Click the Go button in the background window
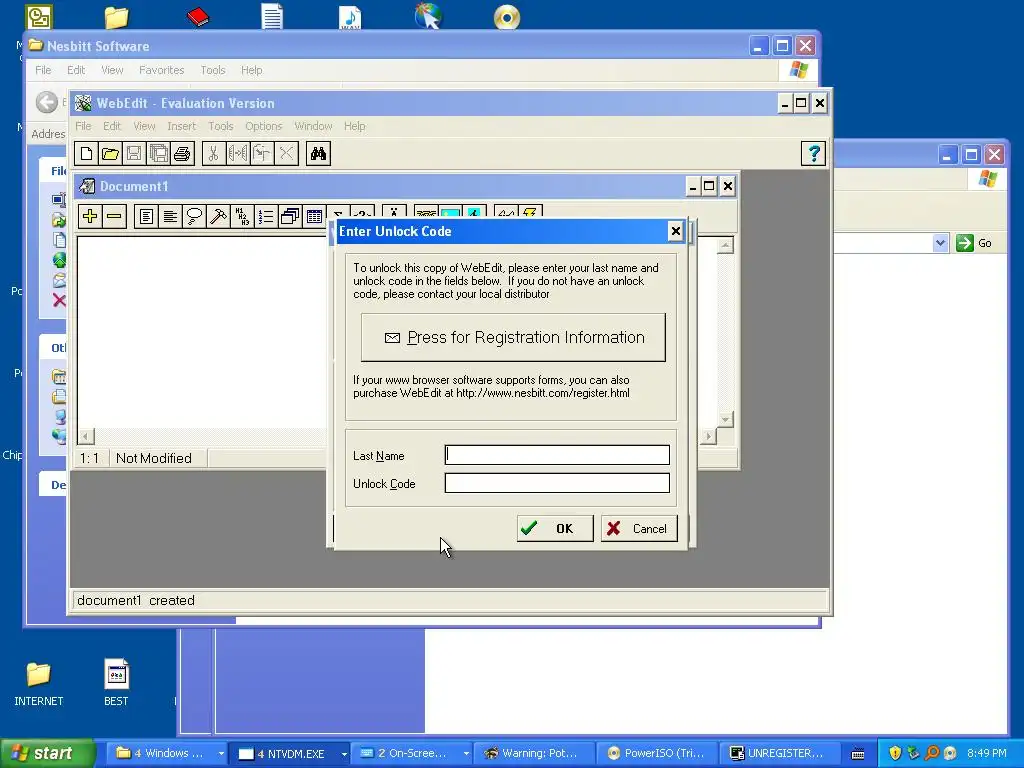The width and height of the screenshot is (1024, 768). point(974,243)
